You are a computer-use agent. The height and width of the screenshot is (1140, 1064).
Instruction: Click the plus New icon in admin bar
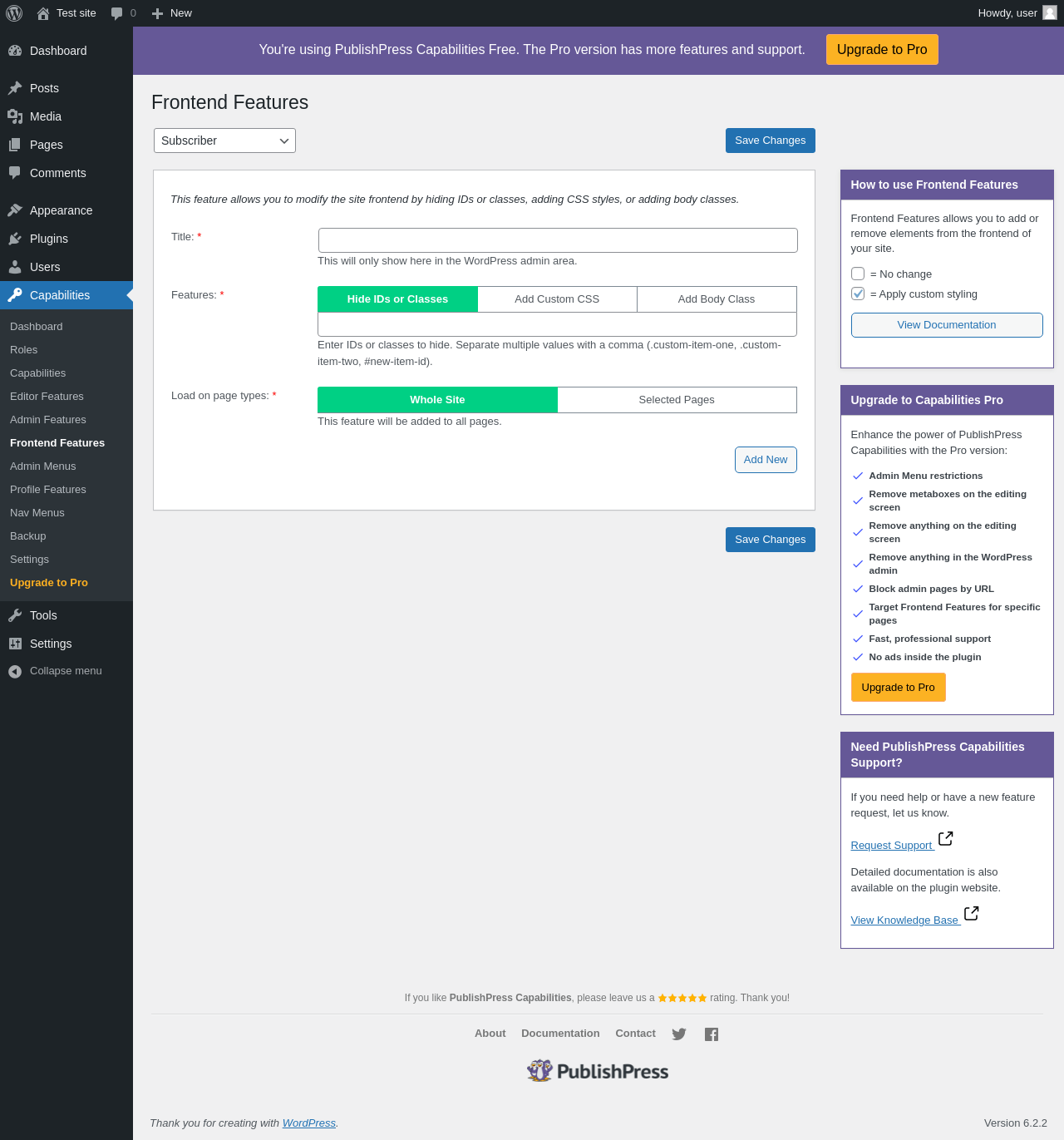point(157,13)
